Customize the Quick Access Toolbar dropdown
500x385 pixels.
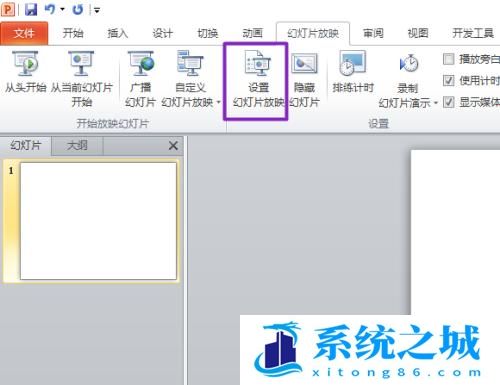(x=97, y=10)
